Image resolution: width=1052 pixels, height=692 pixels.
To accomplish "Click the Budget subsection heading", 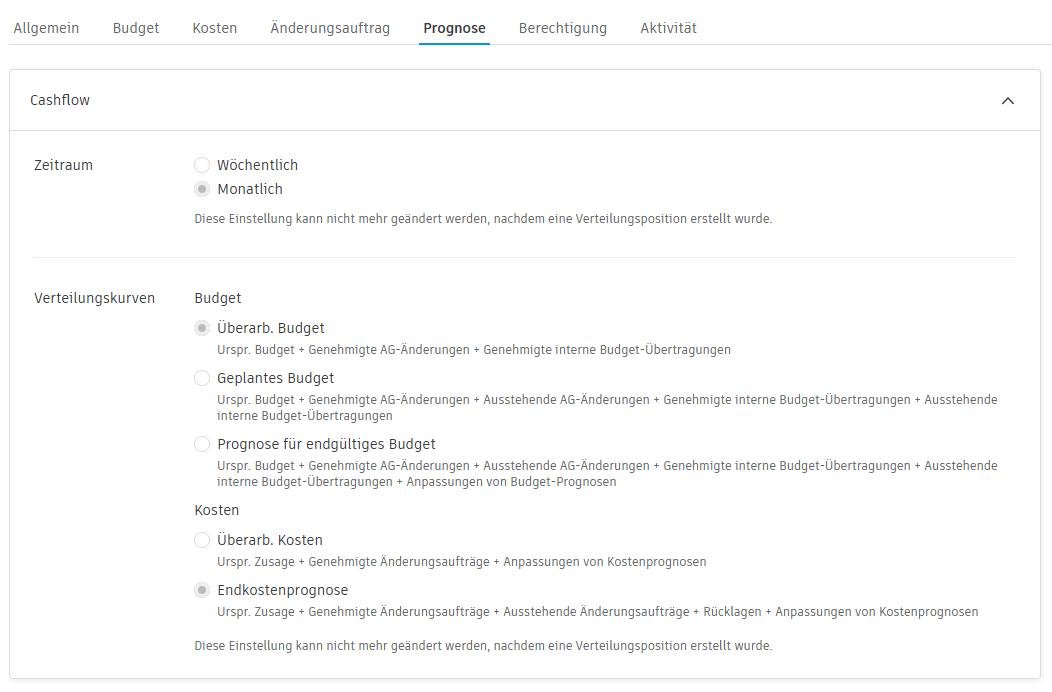I will 215,297.
